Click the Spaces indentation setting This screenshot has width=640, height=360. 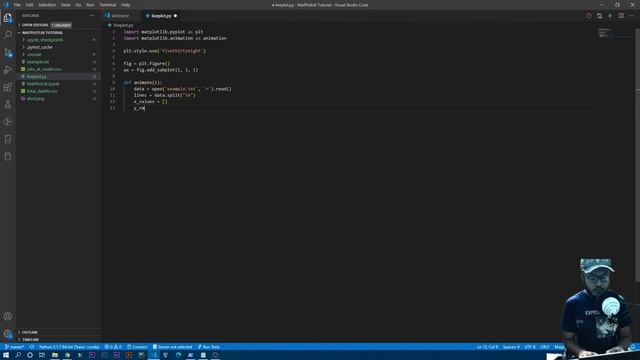(x=511, y=347)
